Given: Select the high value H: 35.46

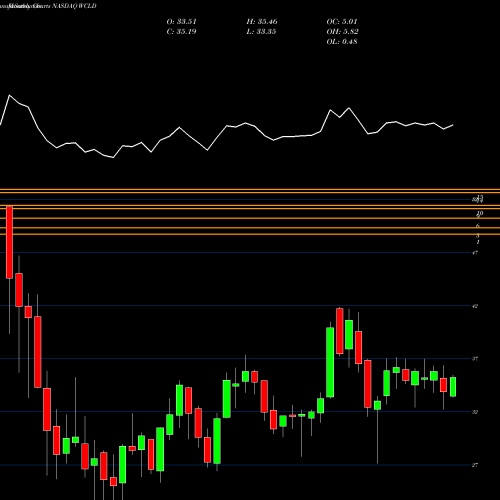Looking at the screenshot, I should point(262,22).
